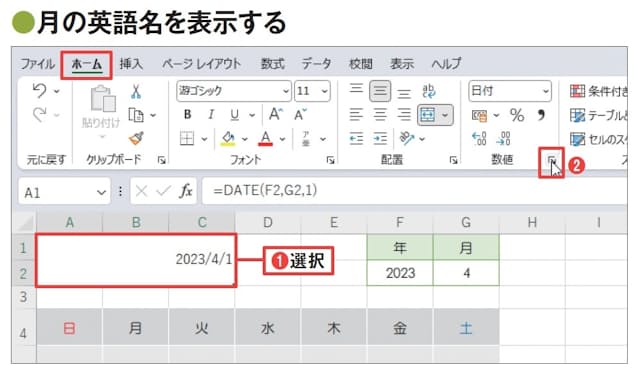
Task: Switch to the 表示 tab
Action: click(402, 63)
